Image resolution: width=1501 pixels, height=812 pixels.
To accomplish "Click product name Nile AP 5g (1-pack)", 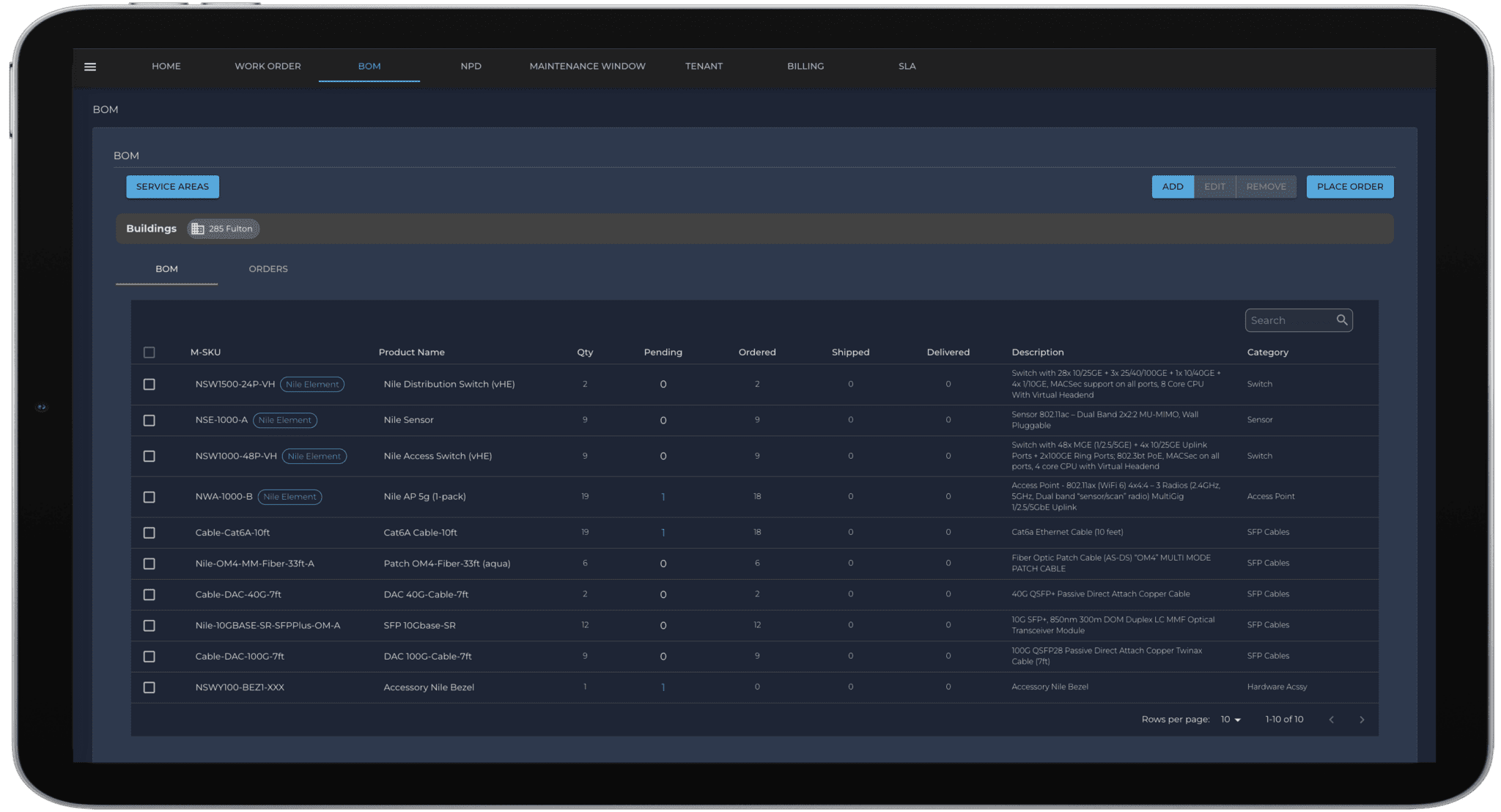I will (425, 497).
